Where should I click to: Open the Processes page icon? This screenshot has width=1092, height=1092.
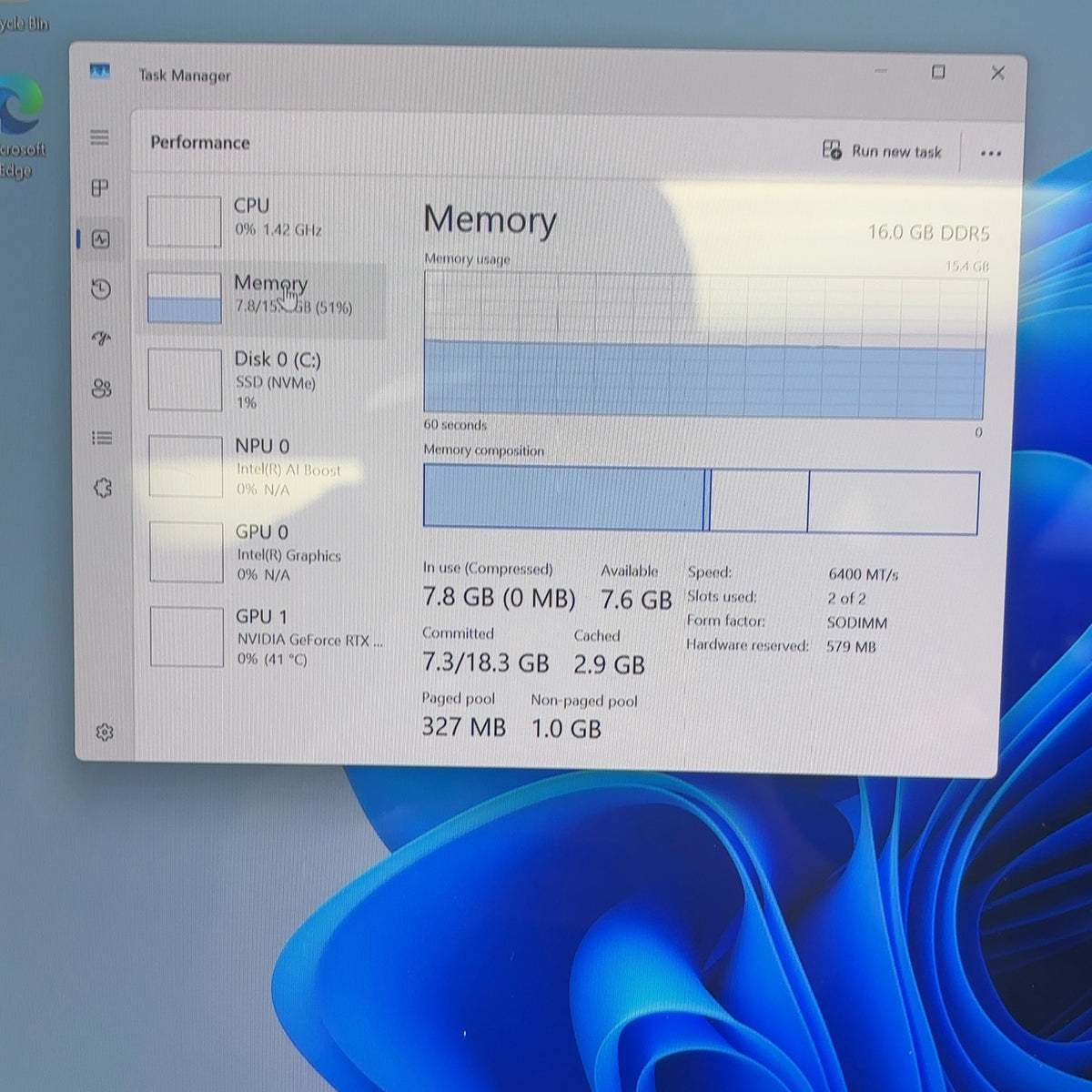100,188
